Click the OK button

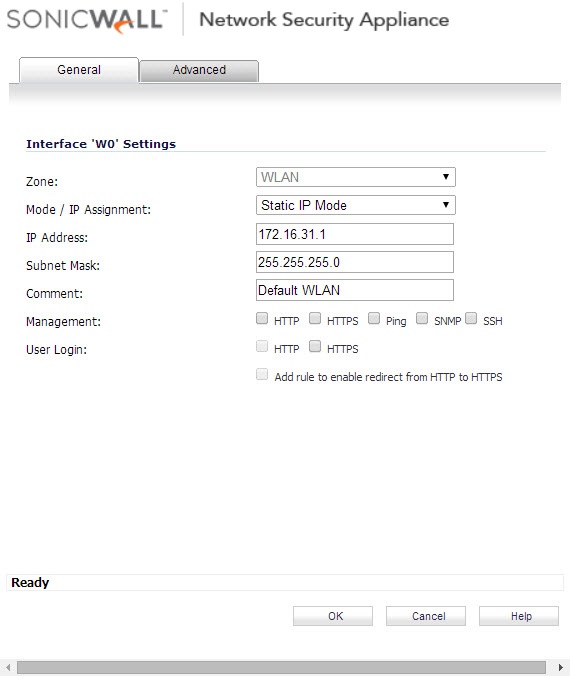tap(333, 616)
